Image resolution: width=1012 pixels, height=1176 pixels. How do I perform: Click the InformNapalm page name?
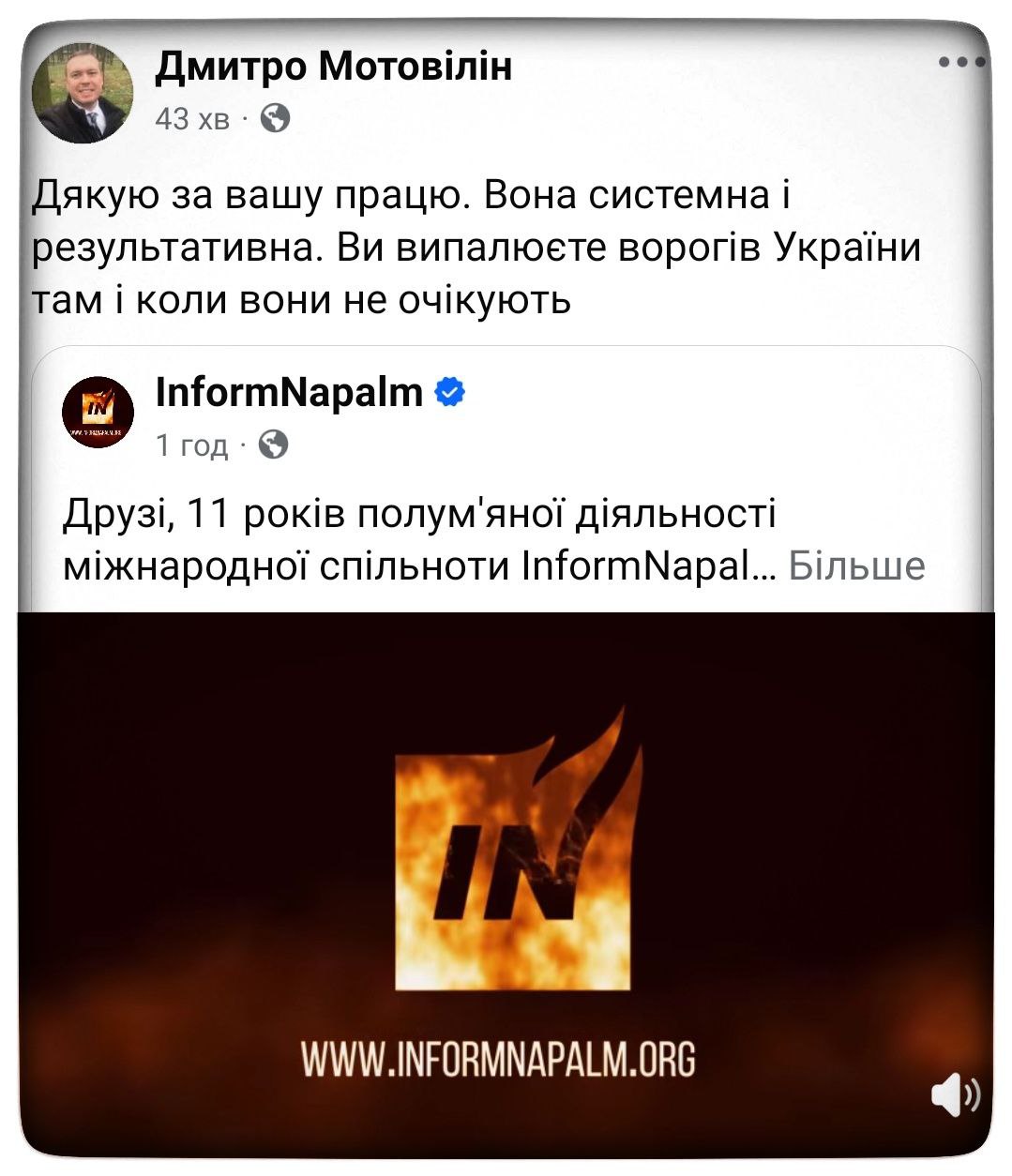pyautogui.click(x=289, y=392)
